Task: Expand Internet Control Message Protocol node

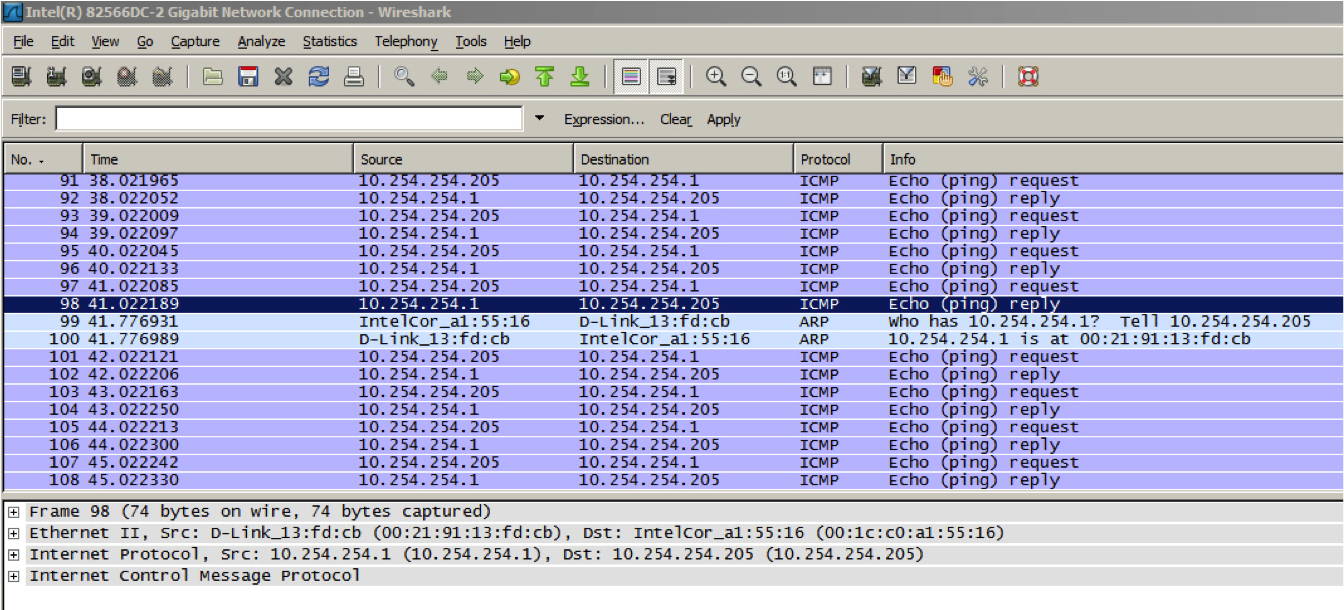Action: [x=14, y=576]
